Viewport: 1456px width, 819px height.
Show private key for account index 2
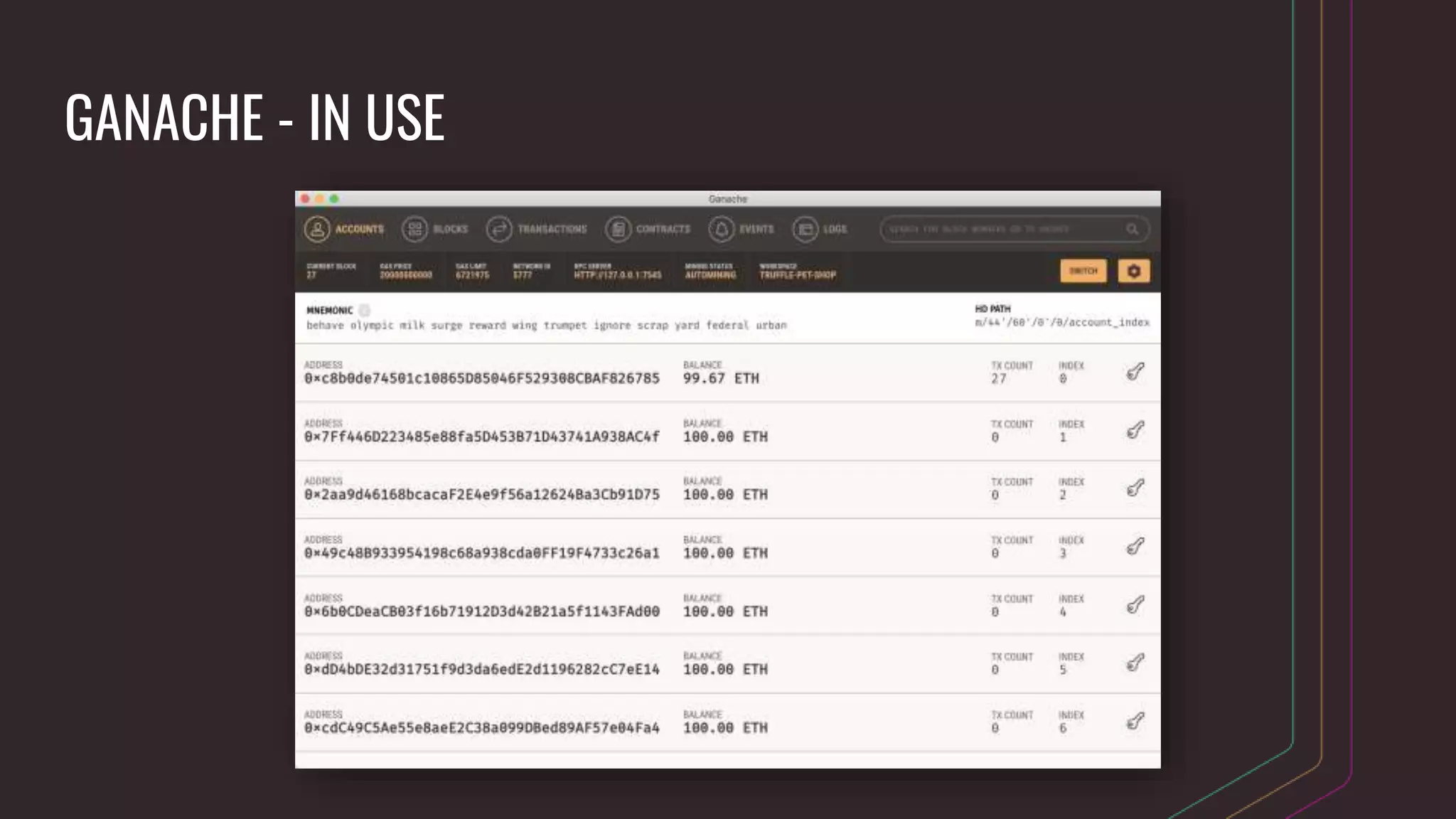(x=1135, y=488)
